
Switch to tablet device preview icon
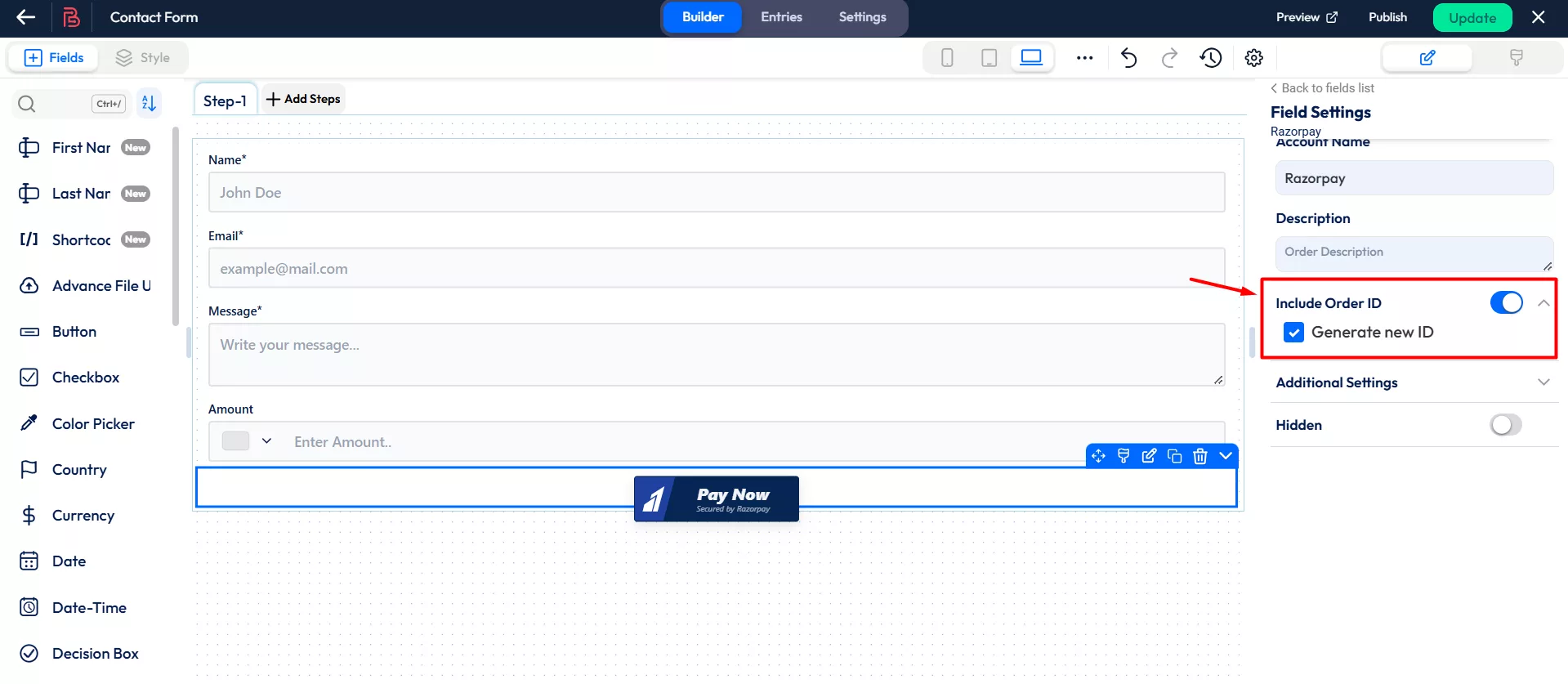coord(989,58)
